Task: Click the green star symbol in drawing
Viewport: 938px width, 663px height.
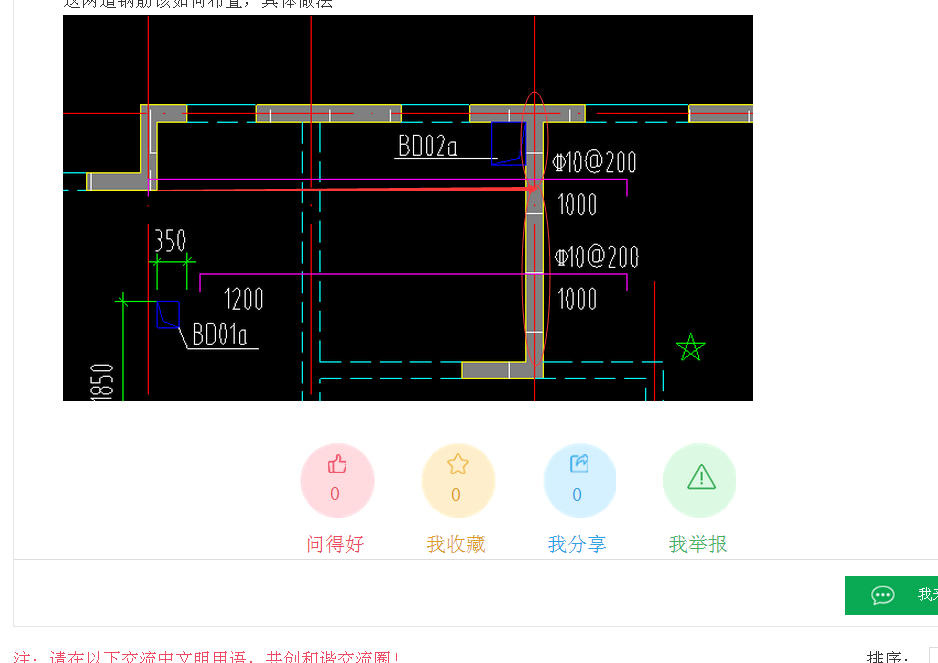Action: (690, 347)
